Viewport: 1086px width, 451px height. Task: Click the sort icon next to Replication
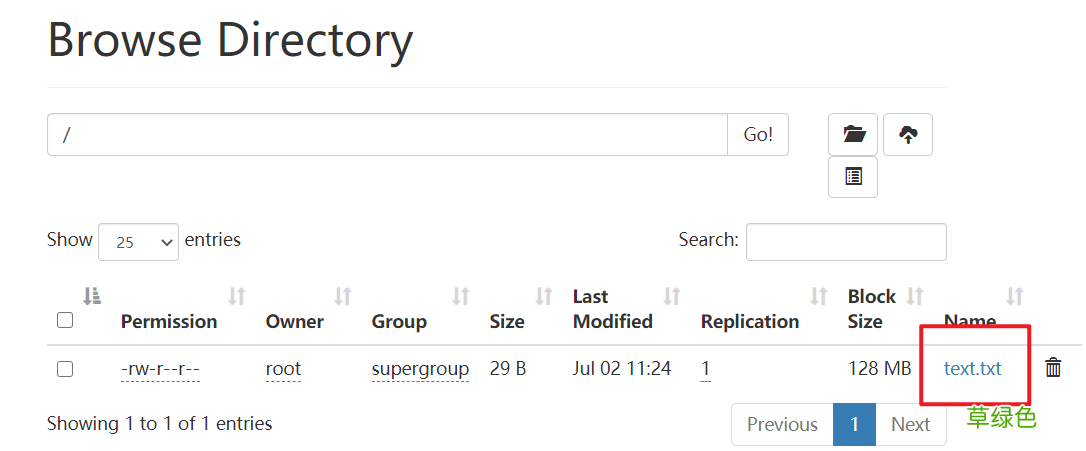coord(819,296)
